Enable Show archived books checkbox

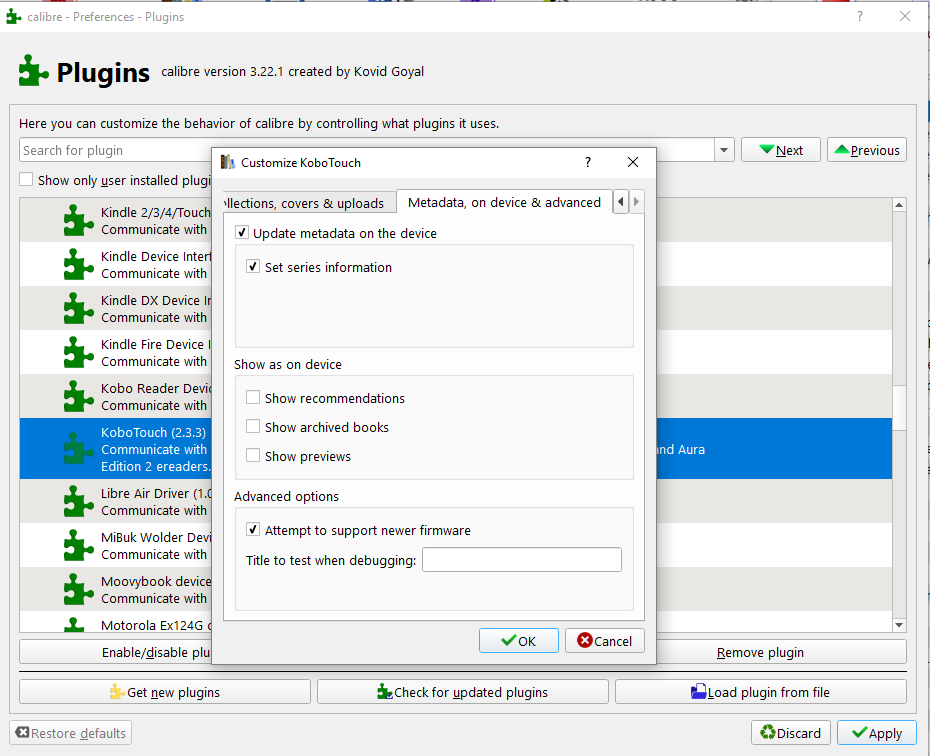pos(253,426)
